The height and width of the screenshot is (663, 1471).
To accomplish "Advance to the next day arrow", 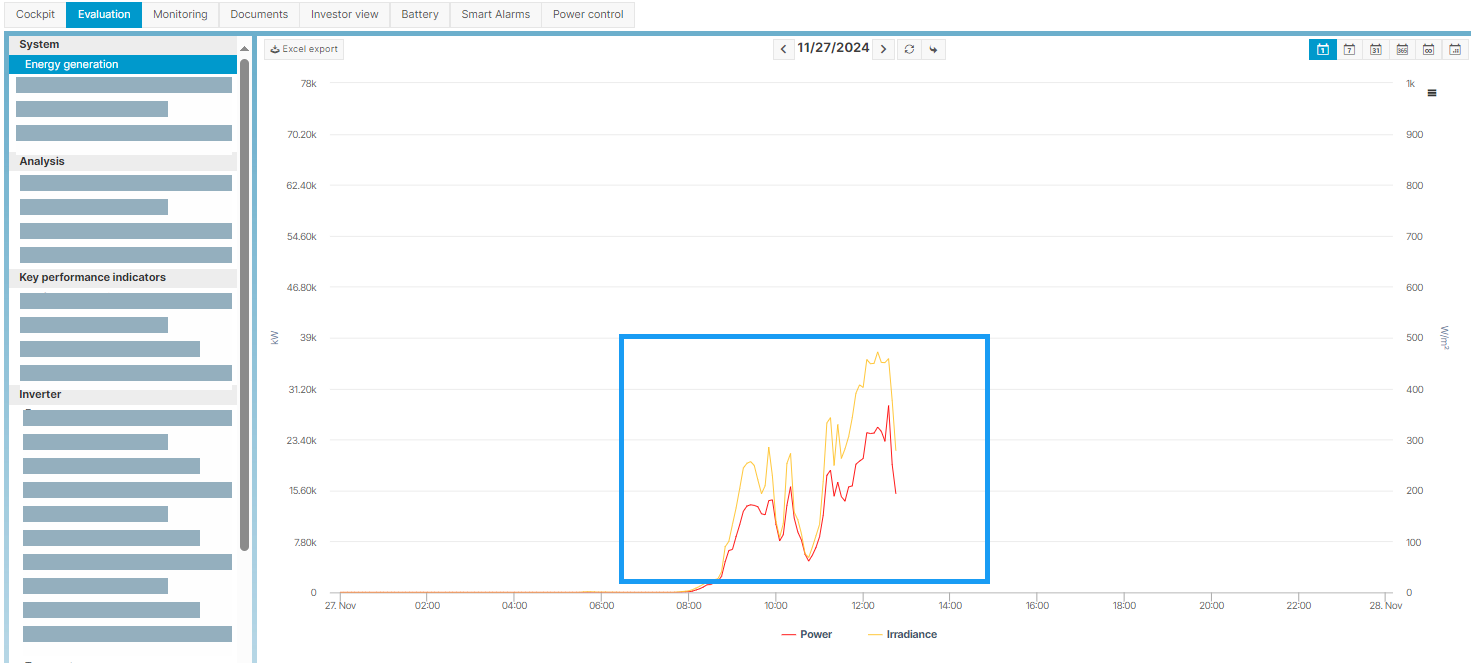I will point(883,49).
